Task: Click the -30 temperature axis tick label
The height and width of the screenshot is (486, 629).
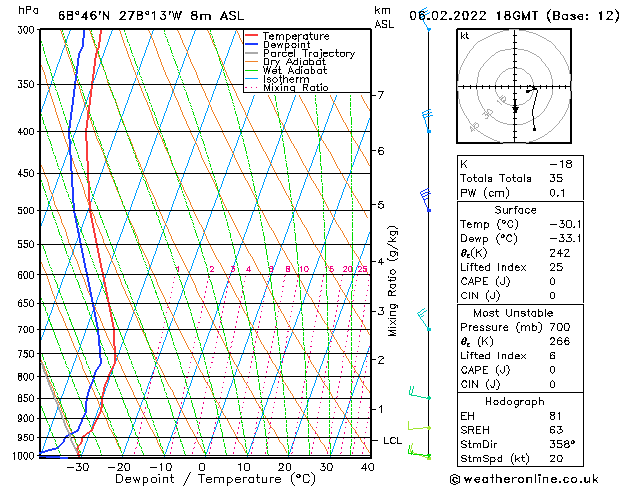Action: click(x=77, y=467)
